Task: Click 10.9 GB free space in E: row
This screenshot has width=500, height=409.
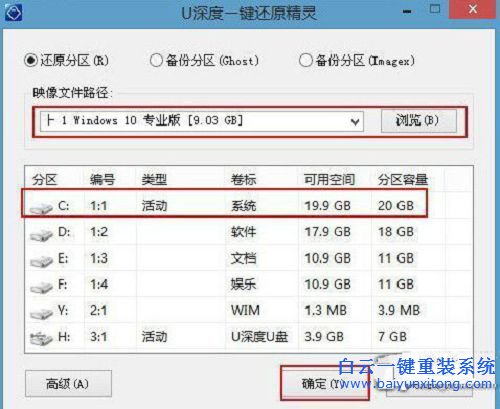Action: coord(327,258)
